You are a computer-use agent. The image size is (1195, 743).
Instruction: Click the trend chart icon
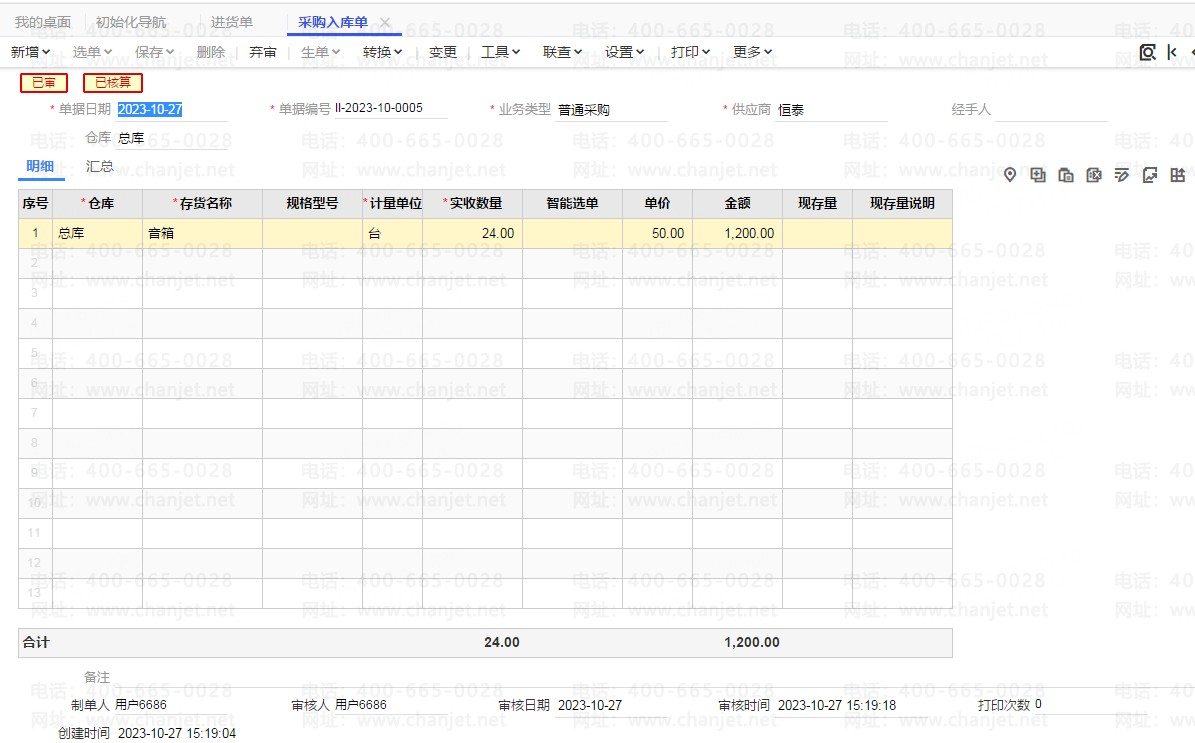[x=1150, y=175]
